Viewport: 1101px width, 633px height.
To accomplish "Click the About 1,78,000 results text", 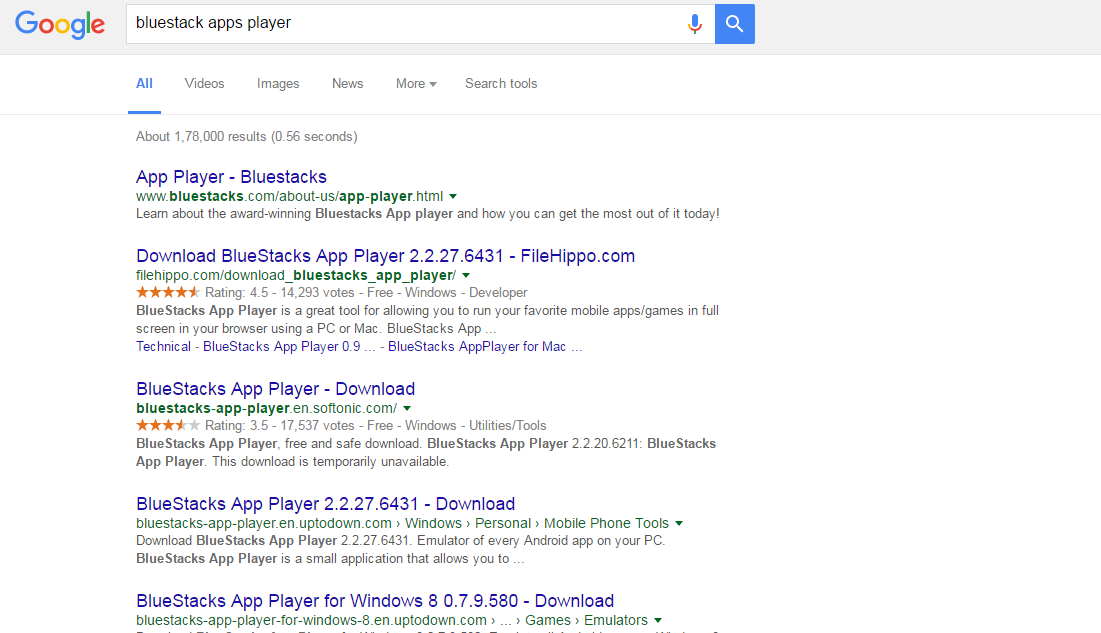I will tap(246, 136).
